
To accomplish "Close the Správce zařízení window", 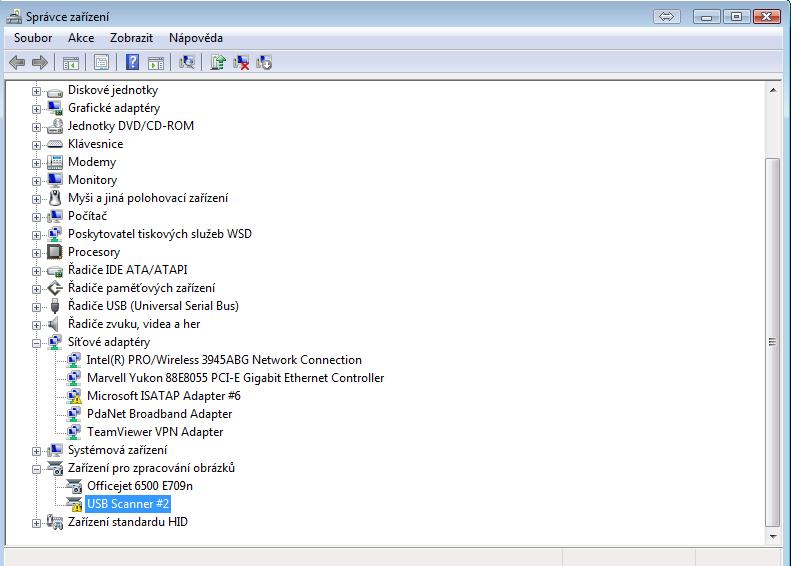I will pyautogui.click(x=767, y=17).
